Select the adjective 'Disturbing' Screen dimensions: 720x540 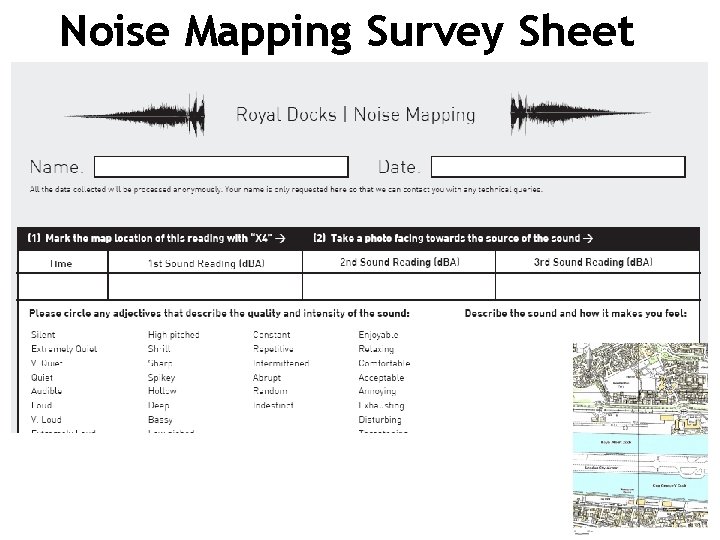(380, 420)
